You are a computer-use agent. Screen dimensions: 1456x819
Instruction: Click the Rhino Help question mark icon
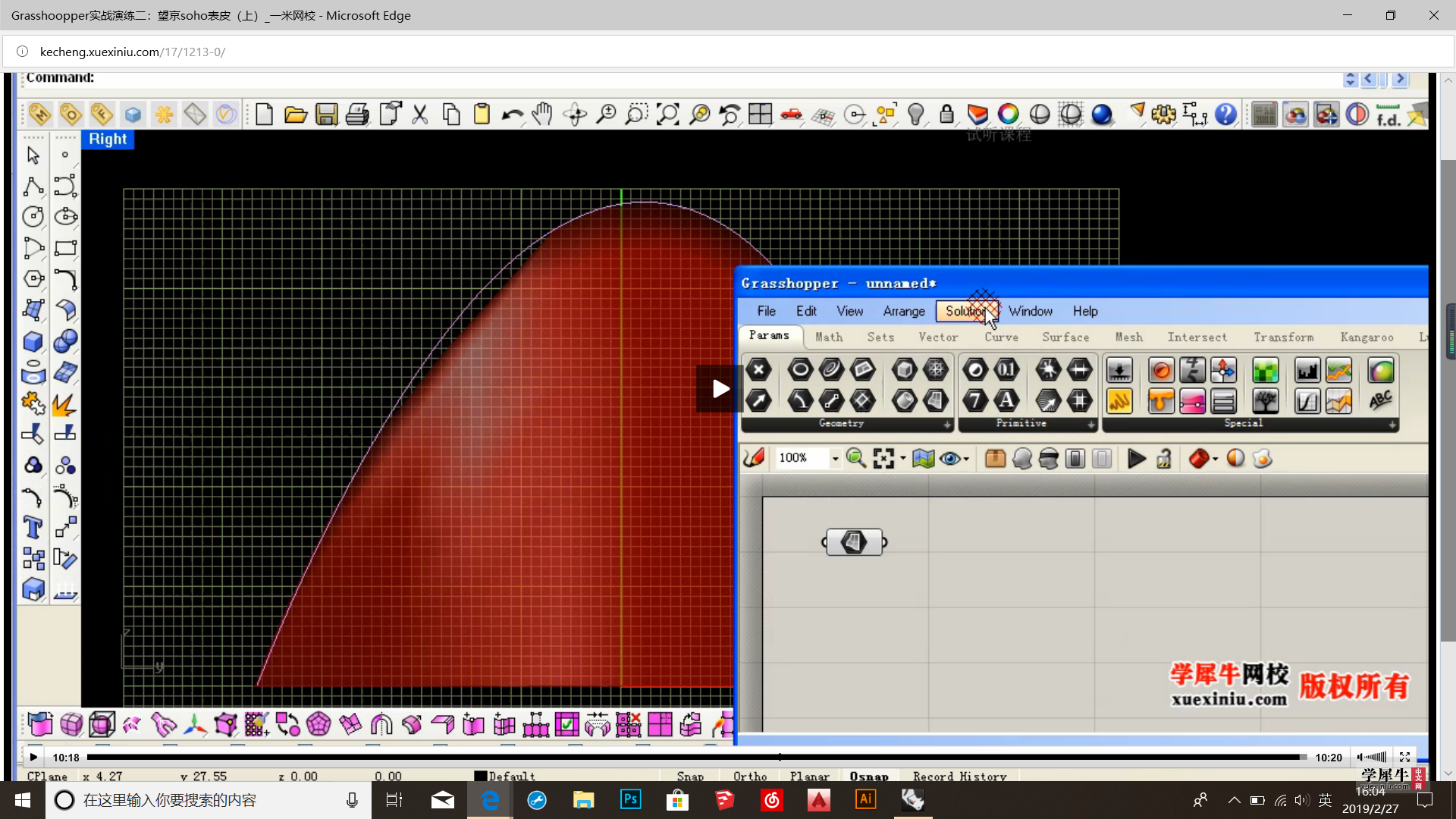[x=1225, y=115]
